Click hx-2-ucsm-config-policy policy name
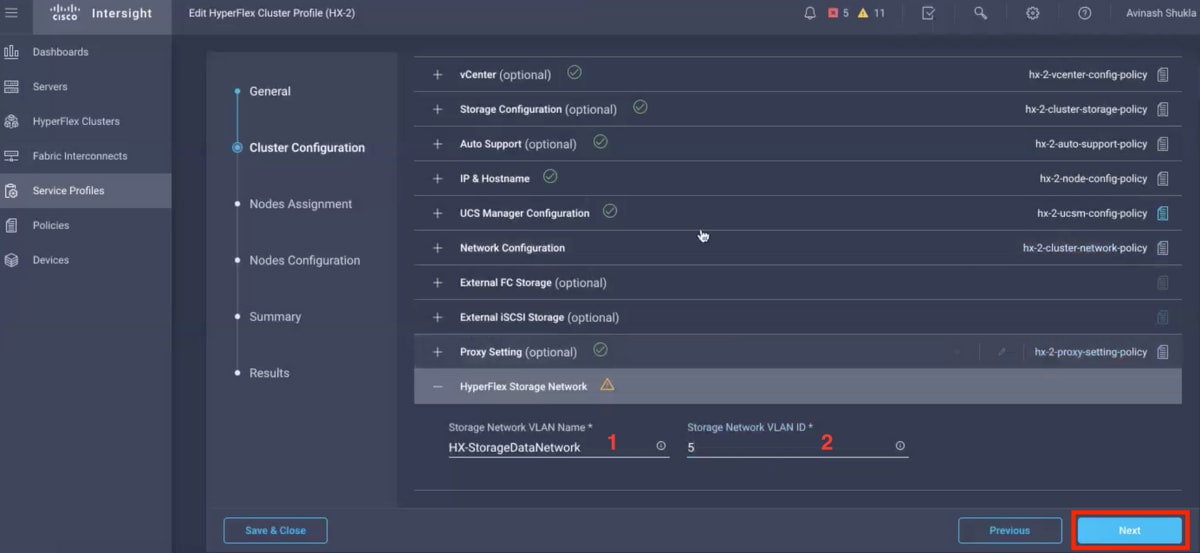The width and height of the screenshot is (1200, 553). [x=1092, y=213]
